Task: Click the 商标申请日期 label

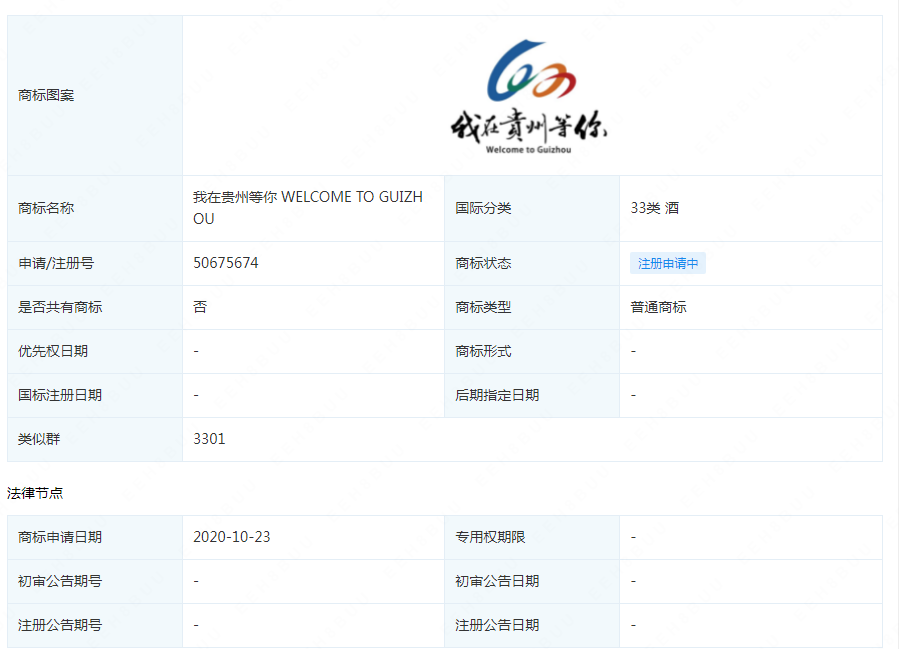Action: pyautogui.click(x=60, y=537)
